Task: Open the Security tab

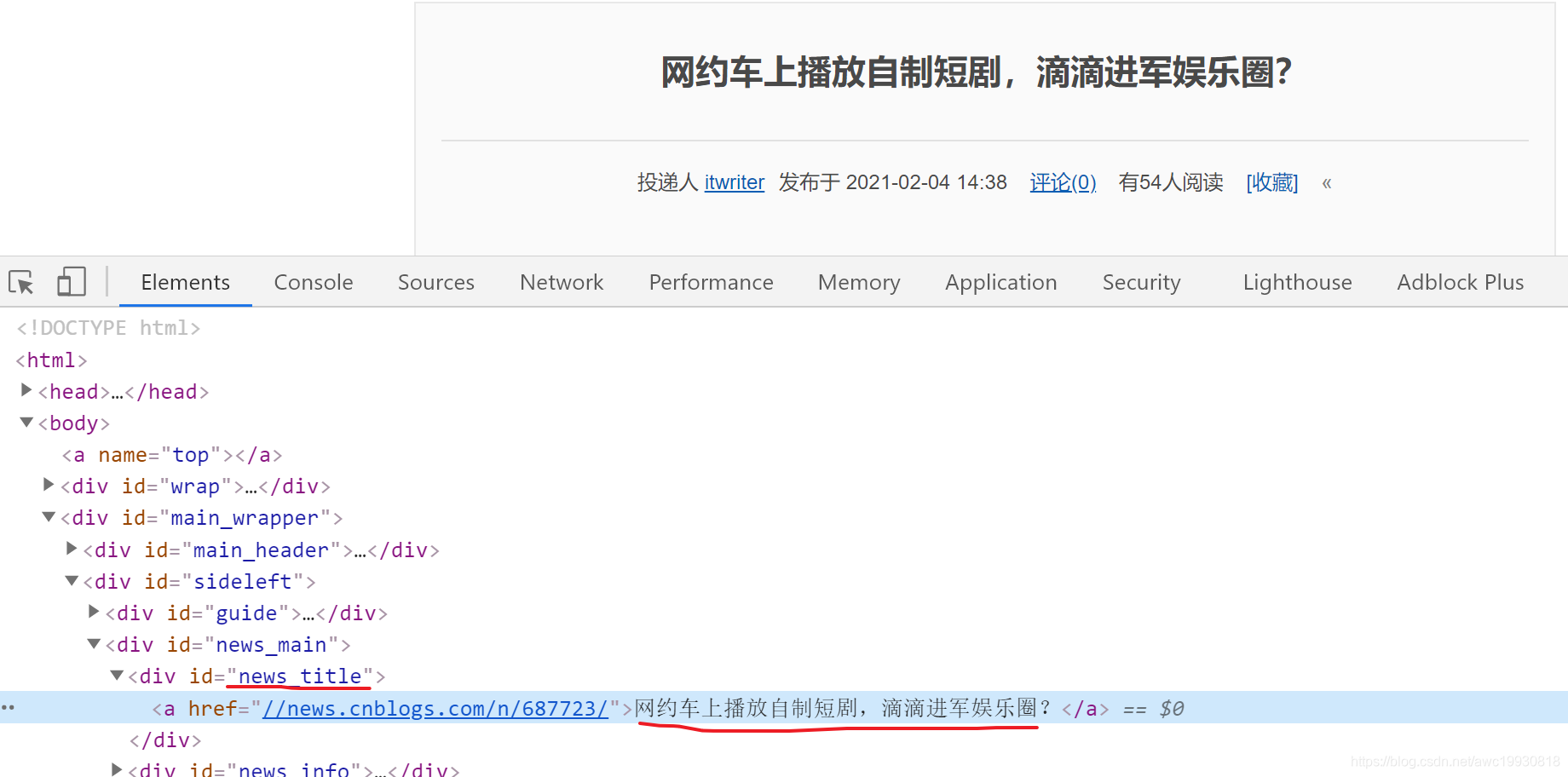Action: pyautogui.click(x=1141, y=282)
